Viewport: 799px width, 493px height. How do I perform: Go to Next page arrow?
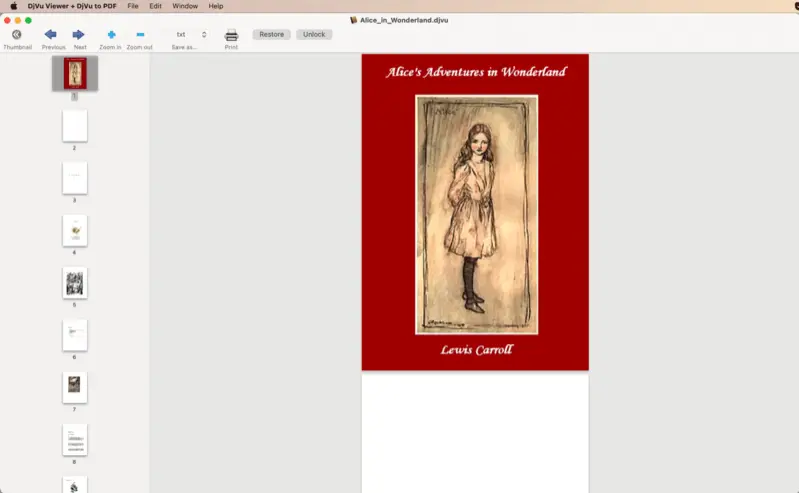(78, 35)
